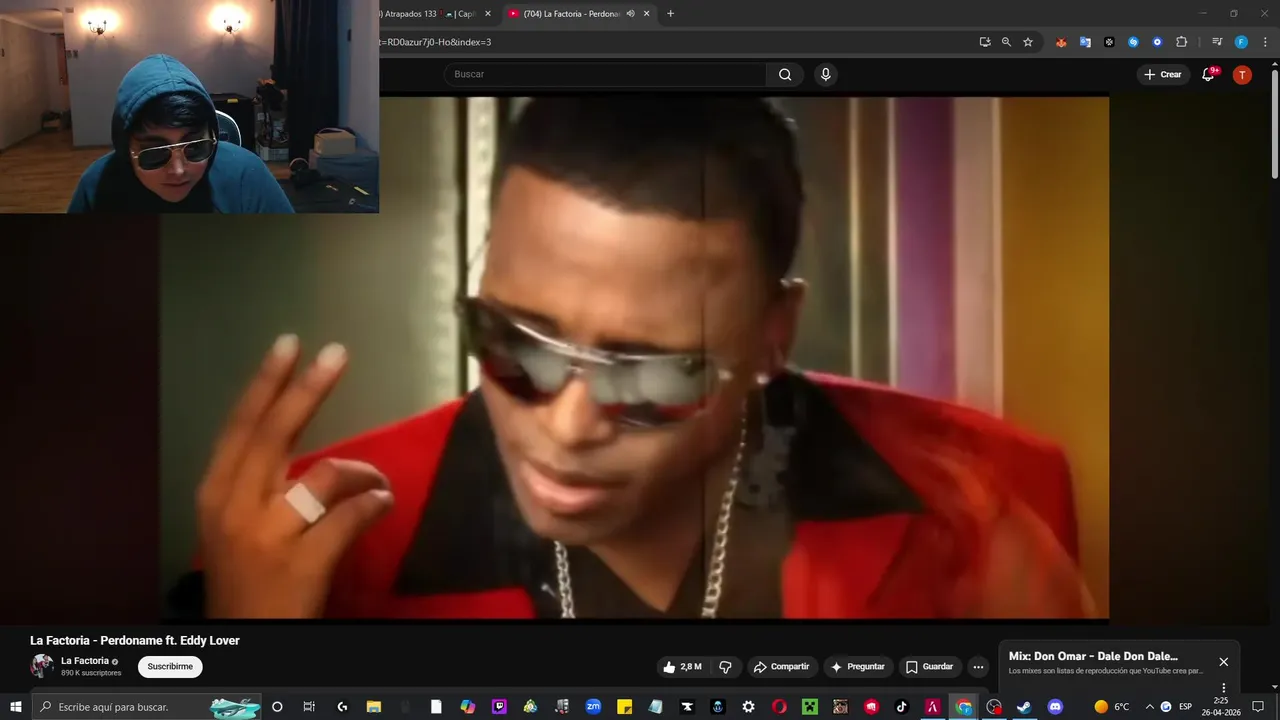Click the La Factoria channel avatar

click(x=42, y=666)
